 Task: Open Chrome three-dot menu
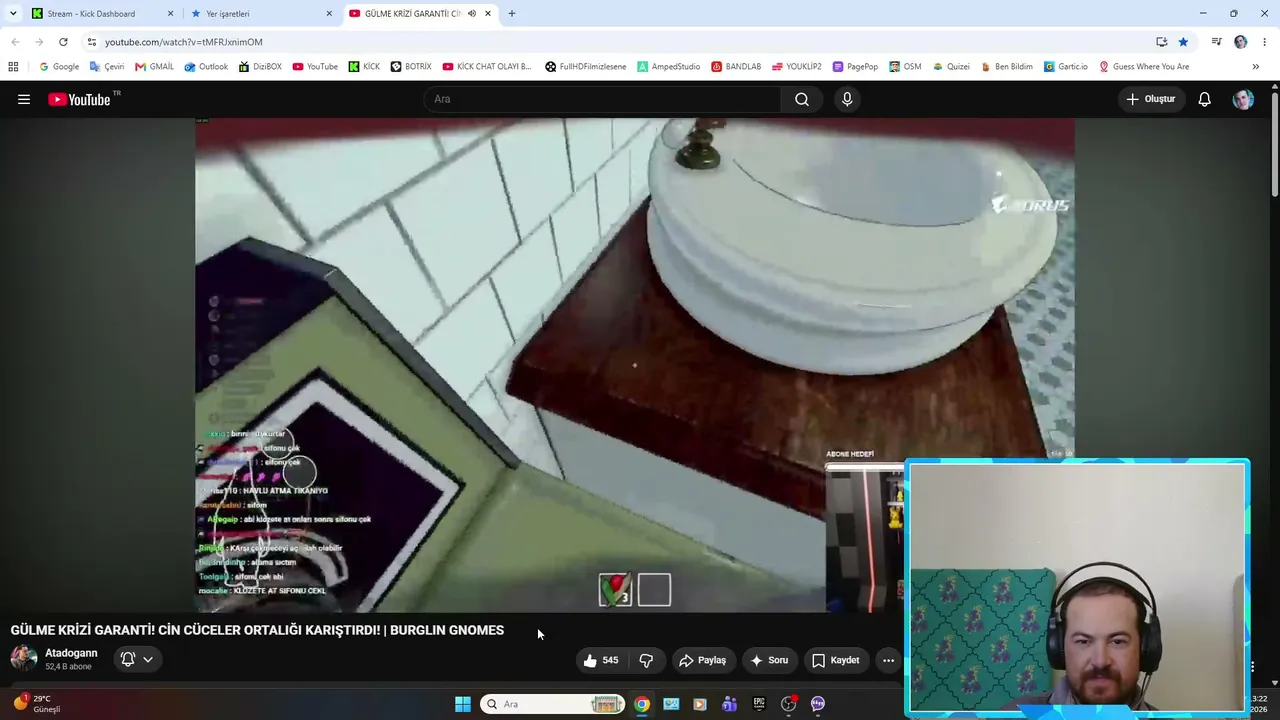(1265, 42)
